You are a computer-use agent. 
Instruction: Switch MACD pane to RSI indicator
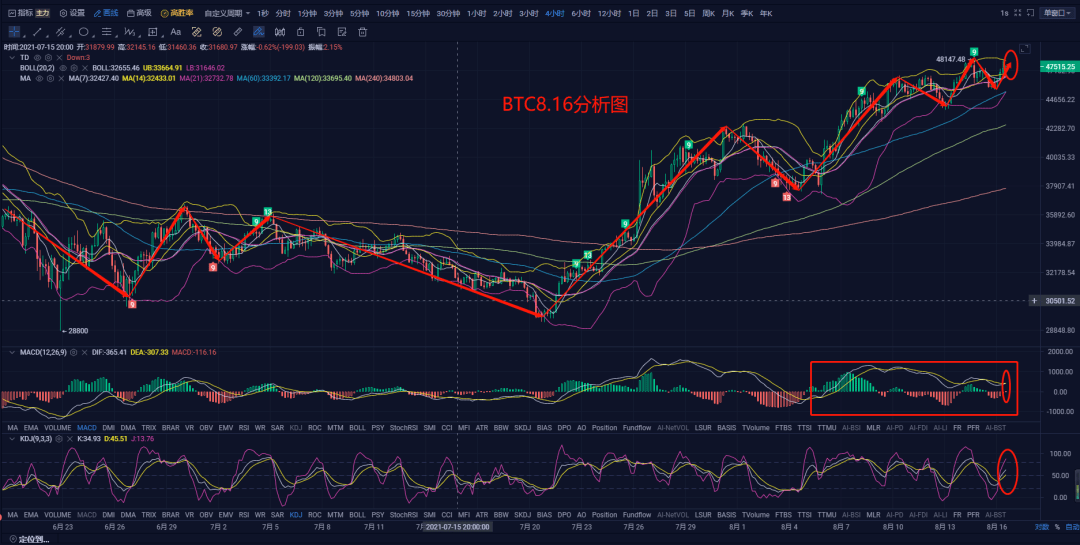tap(244, 428)
